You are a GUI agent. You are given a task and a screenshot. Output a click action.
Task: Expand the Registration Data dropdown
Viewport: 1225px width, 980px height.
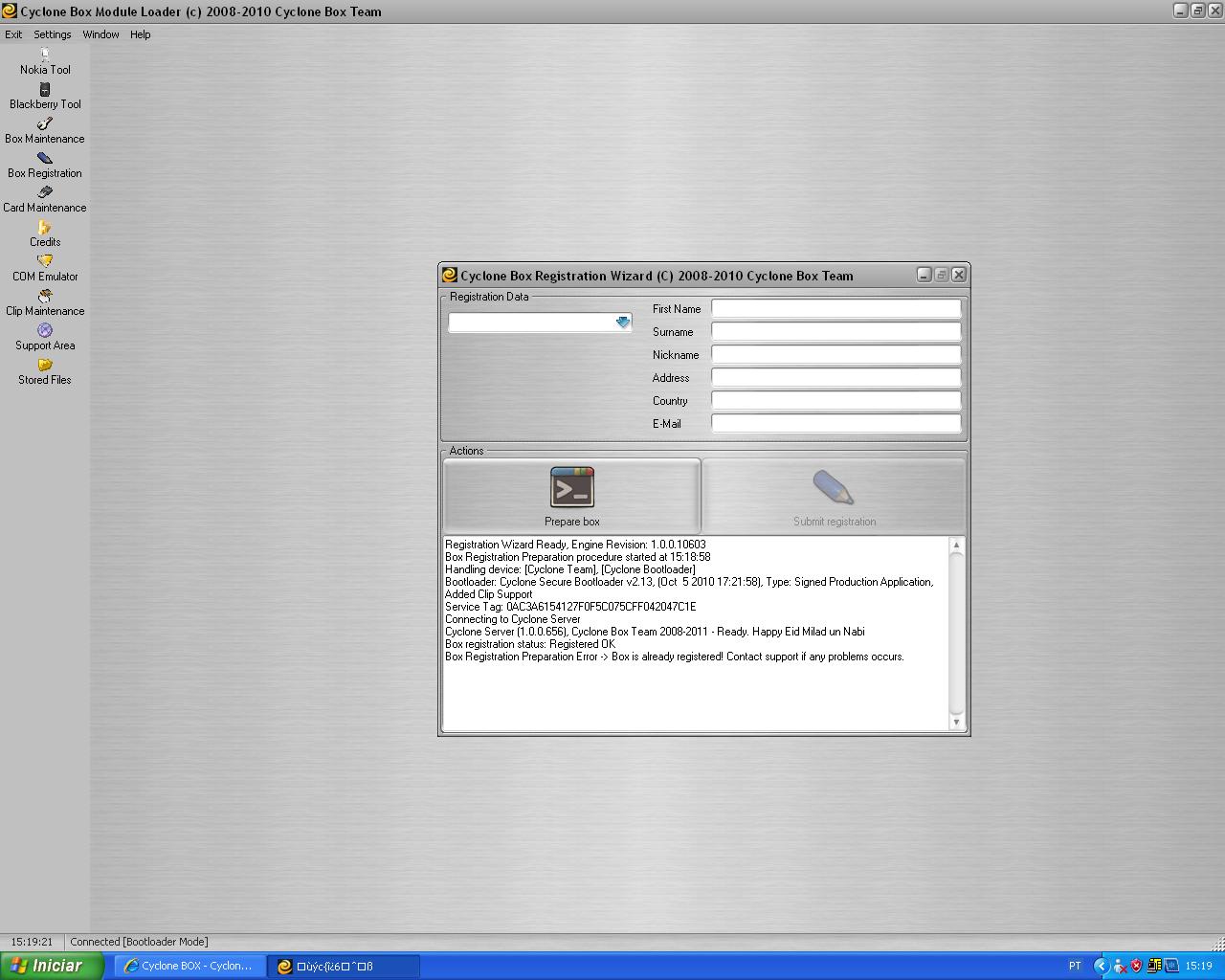pyautogui.click(x=623, y=323)
